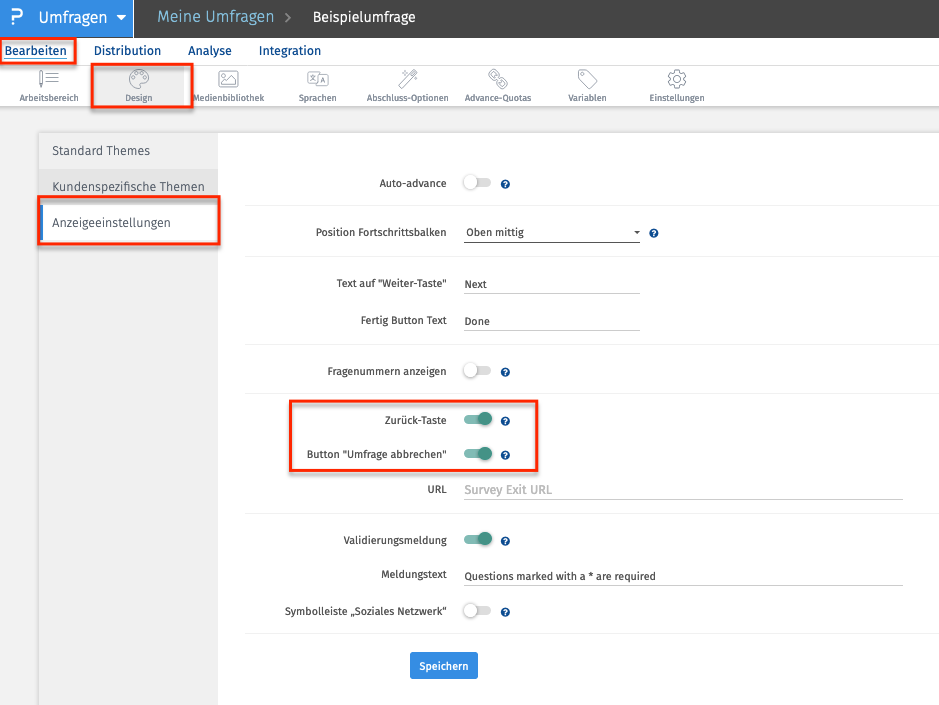939x705 pixels.
Task: Open Einstellungen gear icon
Action: 676,85
